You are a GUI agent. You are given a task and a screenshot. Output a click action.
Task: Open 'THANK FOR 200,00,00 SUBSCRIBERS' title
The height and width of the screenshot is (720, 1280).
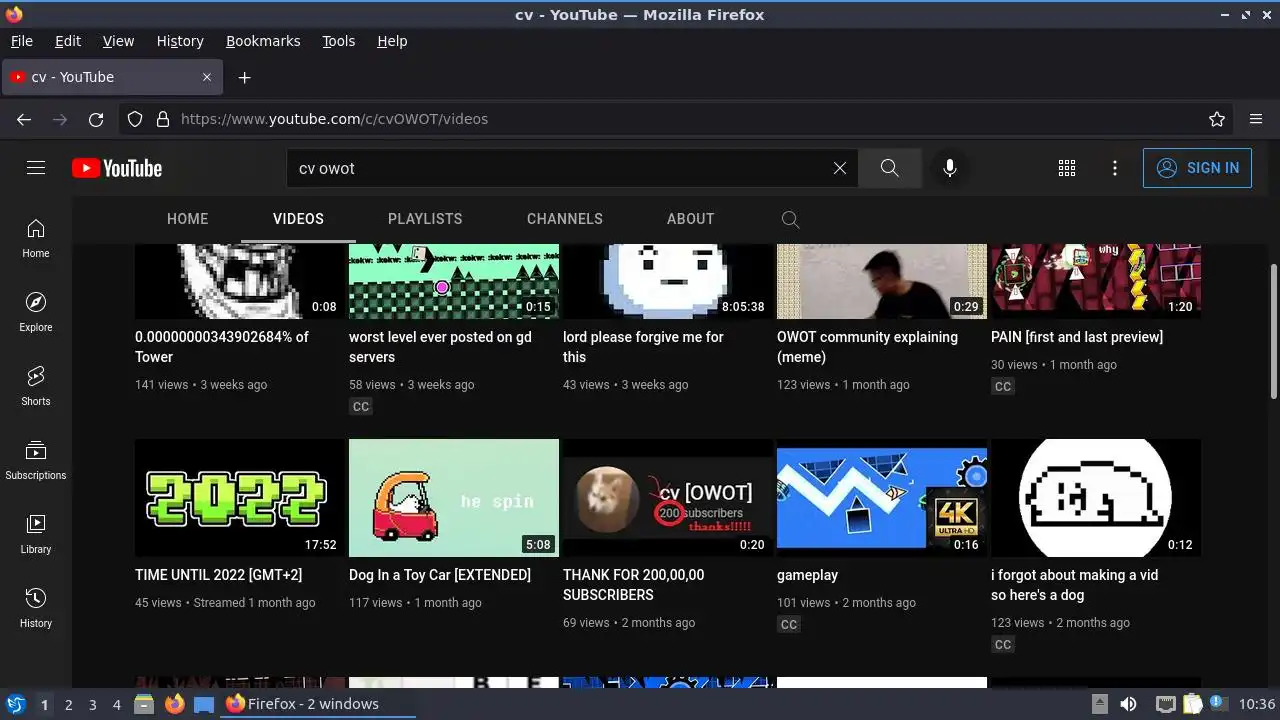click(634, 585)
